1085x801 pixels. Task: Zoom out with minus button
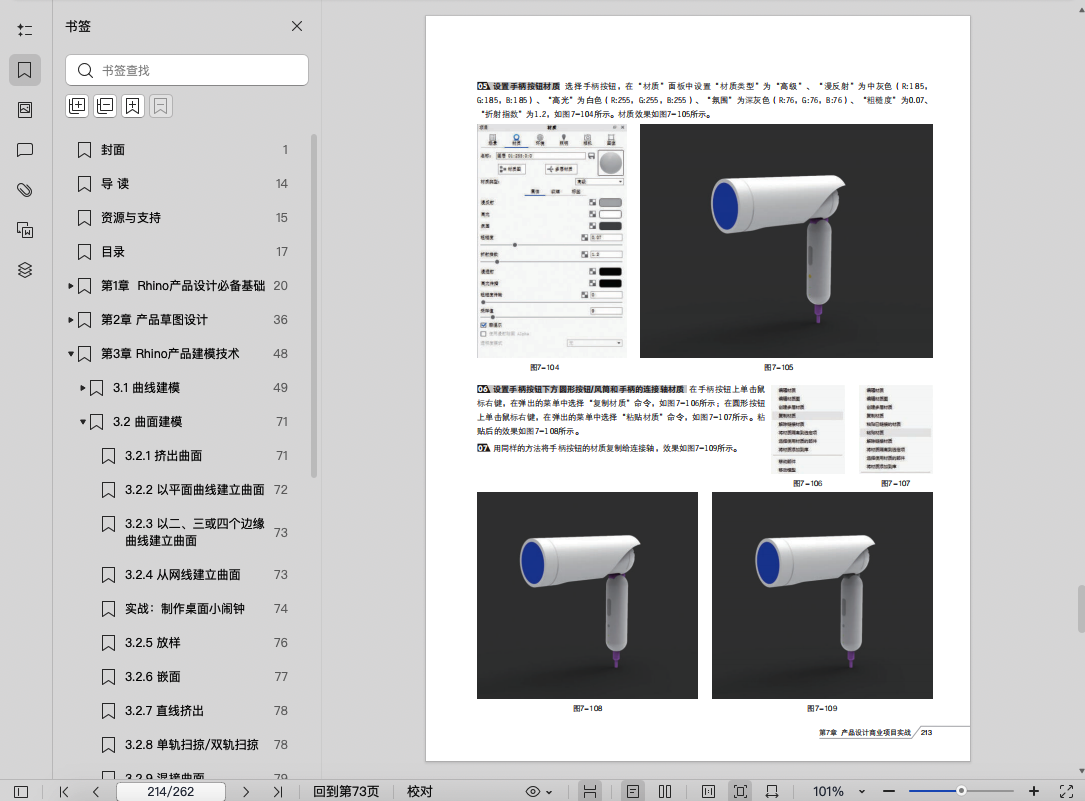[x=889, y=791]
